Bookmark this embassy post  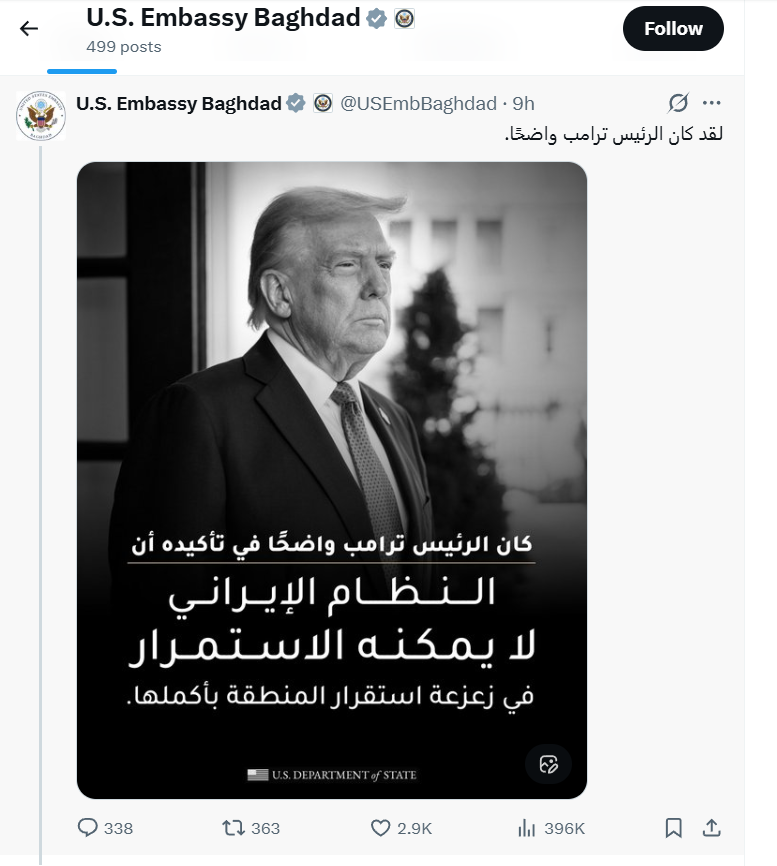(x=674, y=828)
